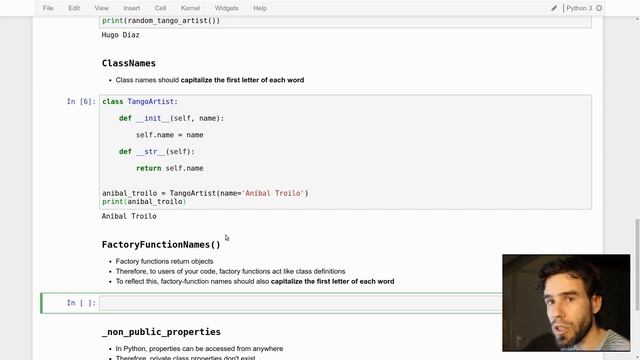Click the Aníbal Troilo output text
640x360 pixels.
129,216
